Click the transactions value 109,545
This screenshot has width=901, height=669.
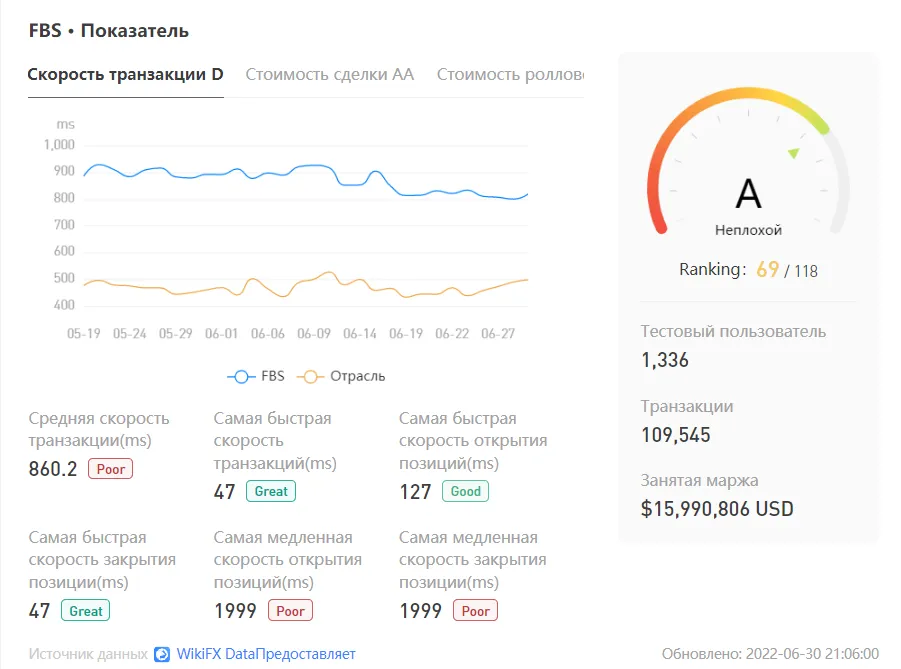pos(676,435)
